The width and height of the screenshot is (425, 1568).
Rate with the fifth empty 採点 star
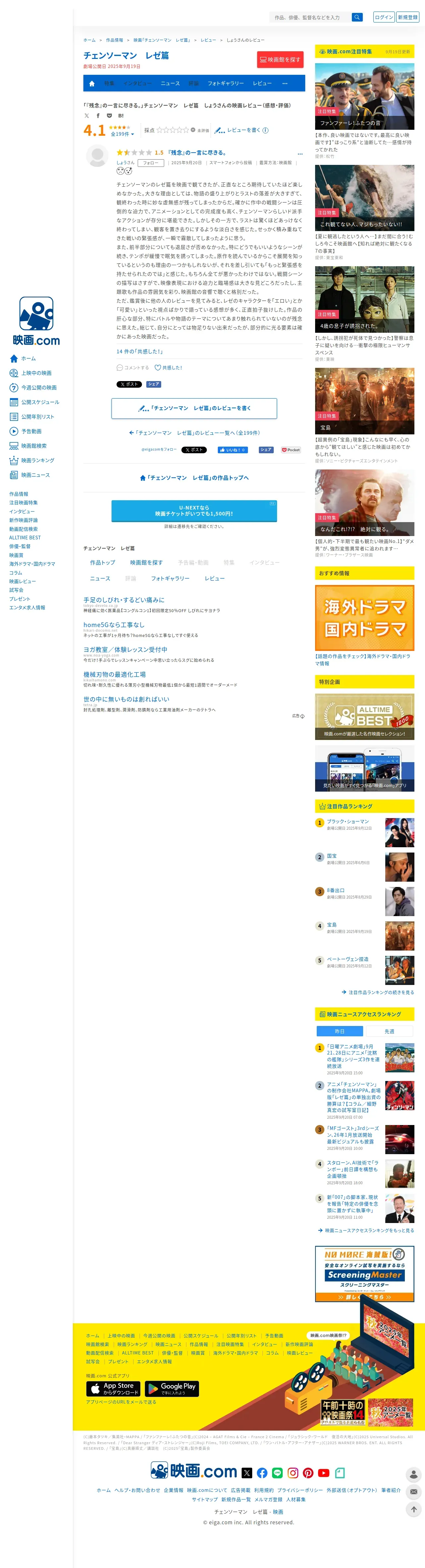point(186,130)
